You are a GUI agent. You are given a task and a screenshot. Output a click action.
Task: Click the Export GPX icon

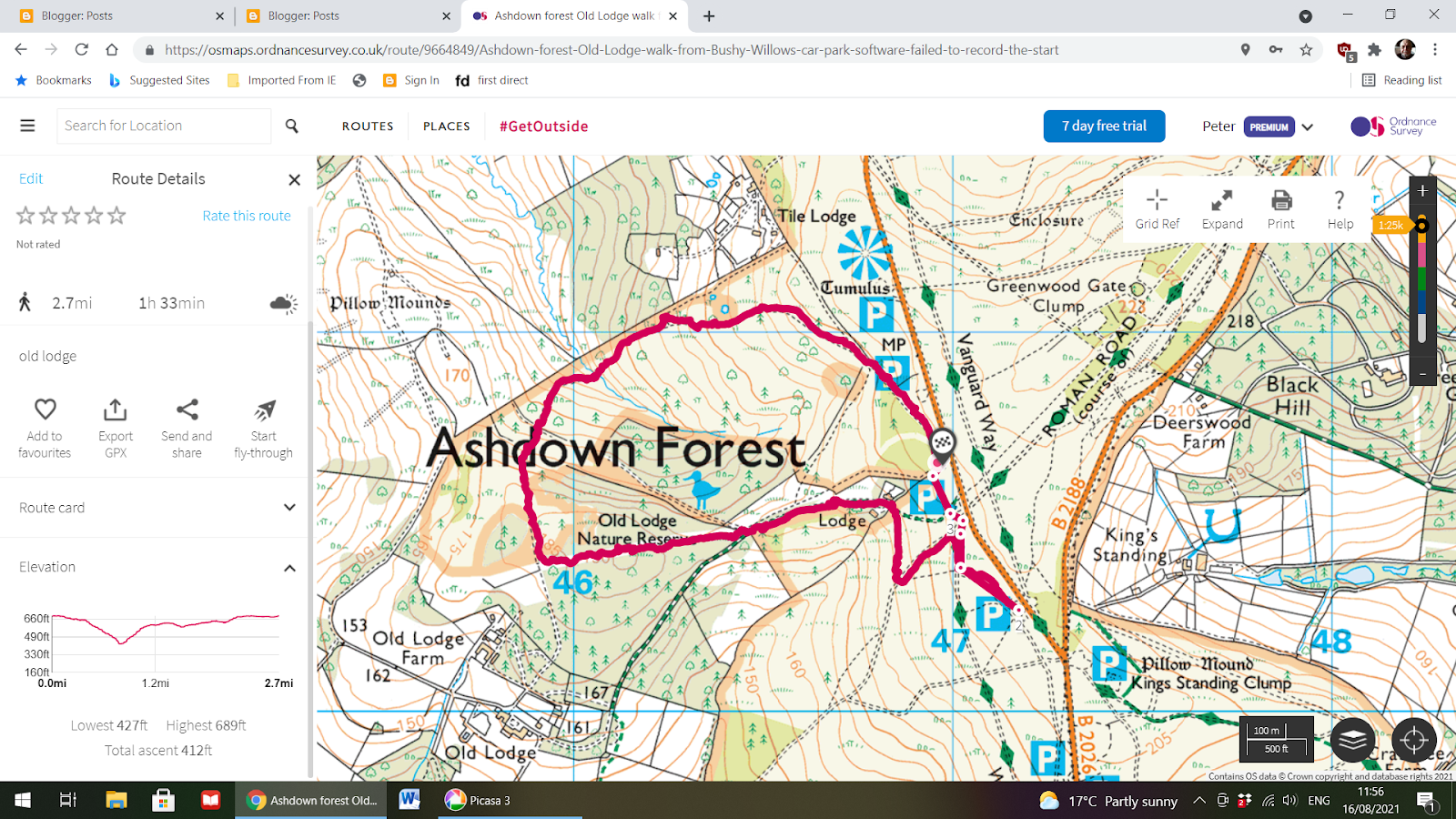point(116,409)
